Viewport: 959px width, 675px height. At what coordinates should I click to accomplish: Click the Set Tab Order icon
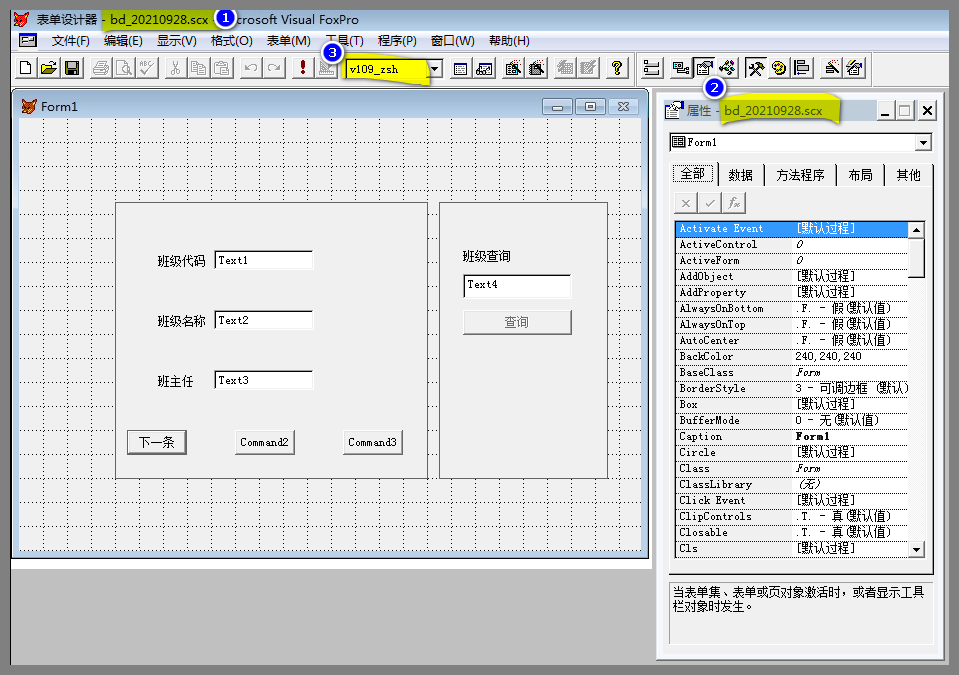point(652,68)
